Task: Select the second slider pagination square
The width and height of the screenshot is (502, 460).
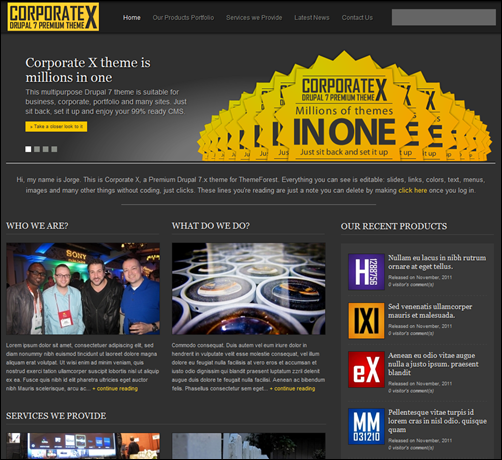Action: click(x=37, y=149)
